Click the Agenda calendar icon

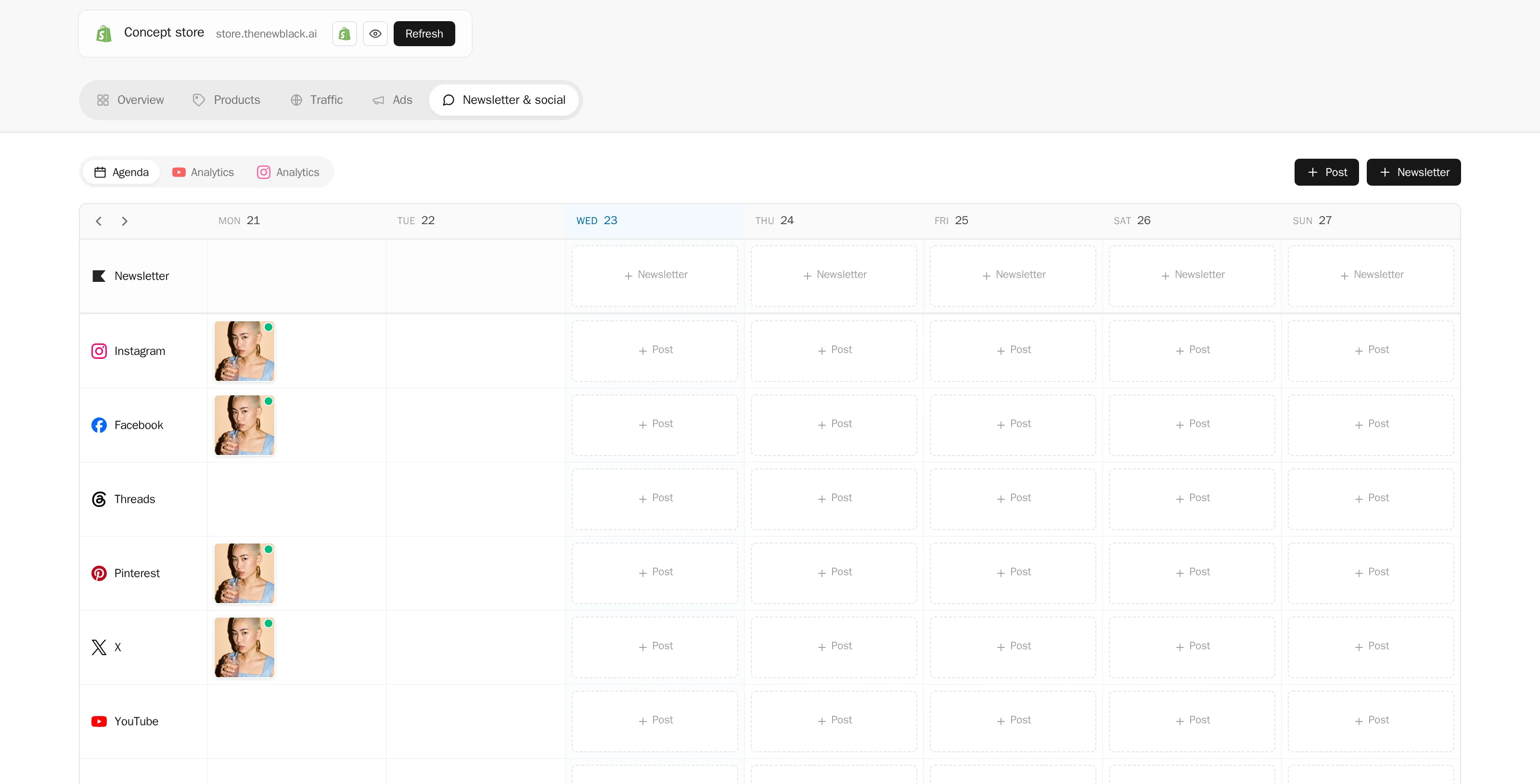click(x=101, y=172)
